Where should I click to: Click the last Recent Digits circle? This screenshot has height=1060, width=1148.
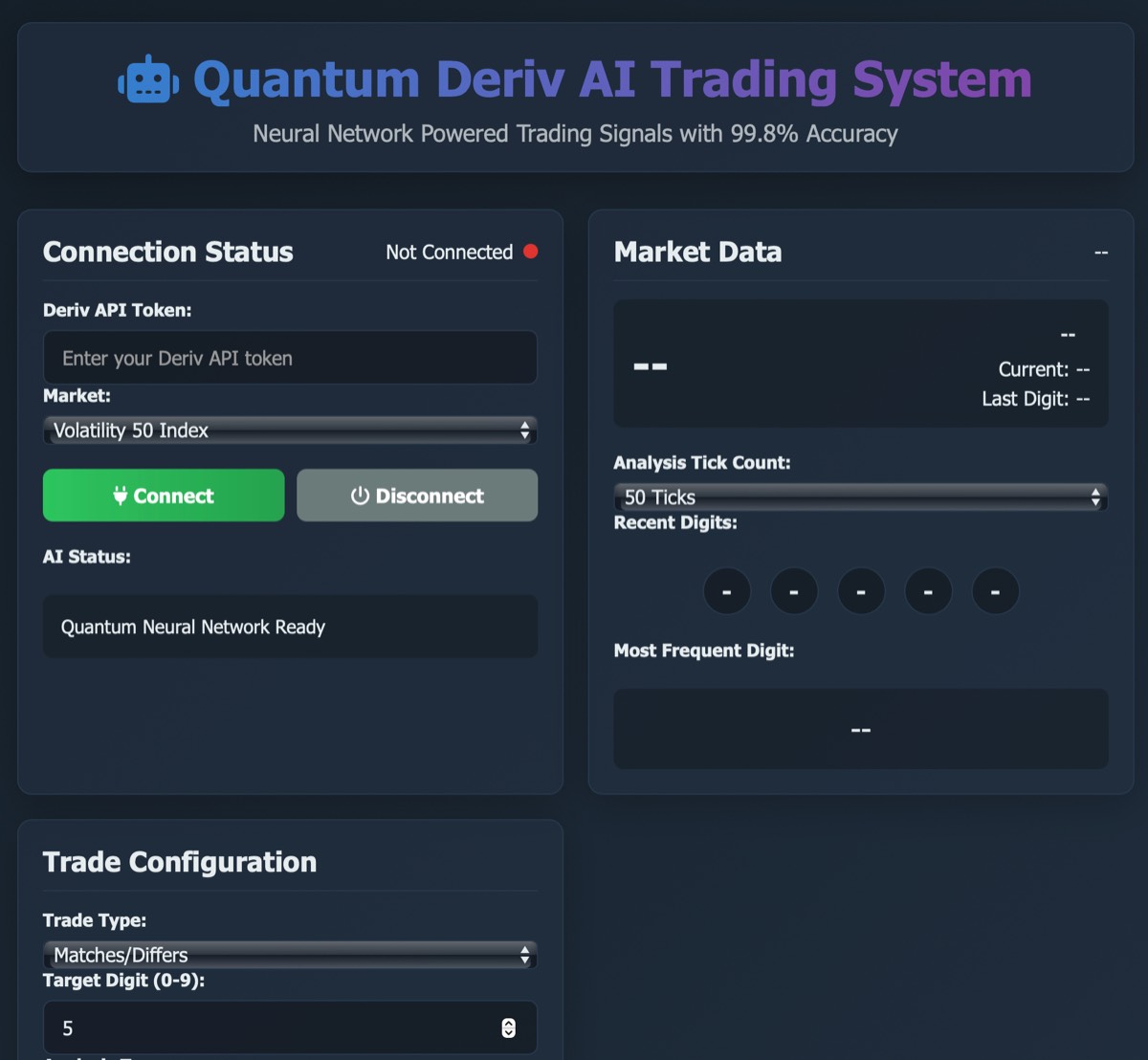pos(995,591)
